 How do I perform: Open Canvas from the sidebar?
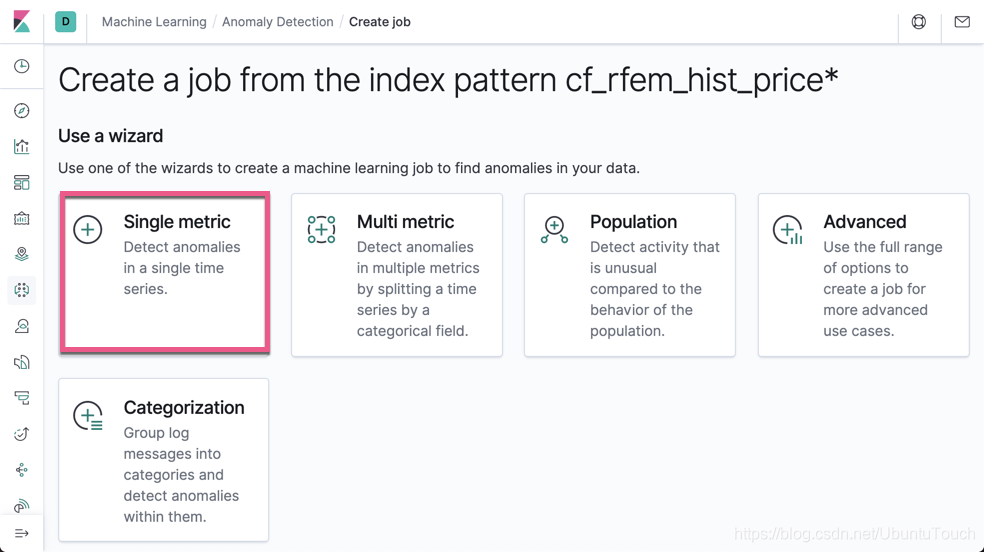tap(21, 218)
